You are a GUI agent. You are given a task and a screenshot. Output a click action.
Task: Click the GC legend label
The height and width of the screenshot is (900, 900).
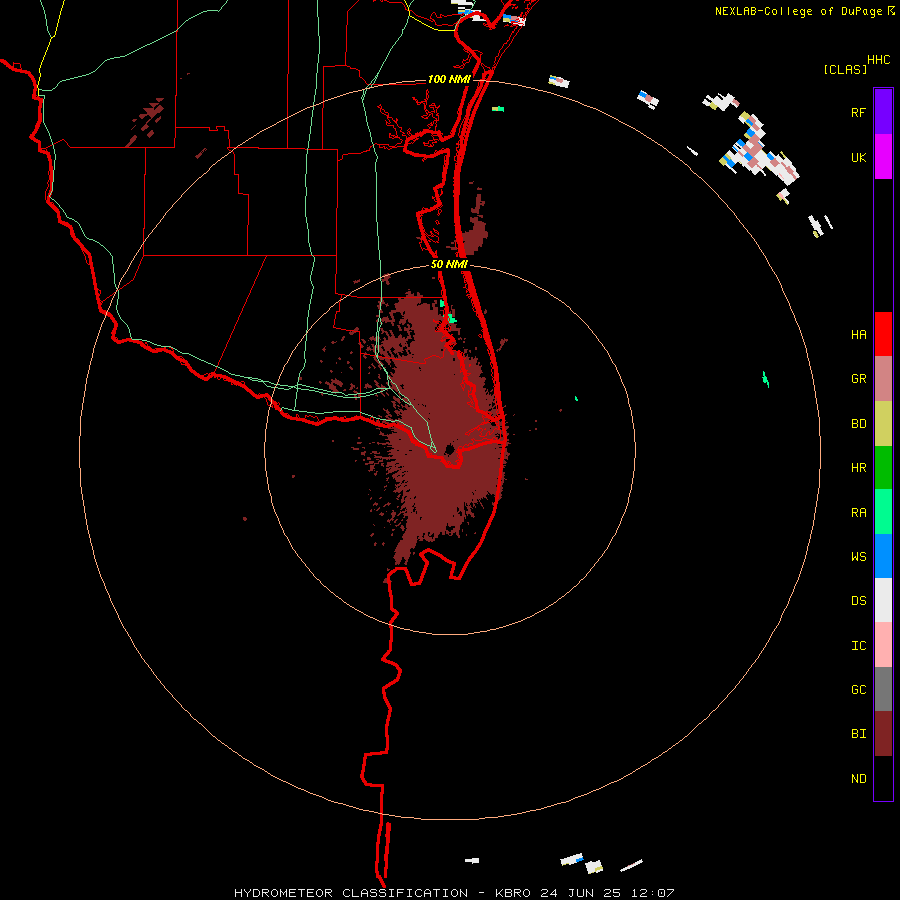click(x=858, y=690)
